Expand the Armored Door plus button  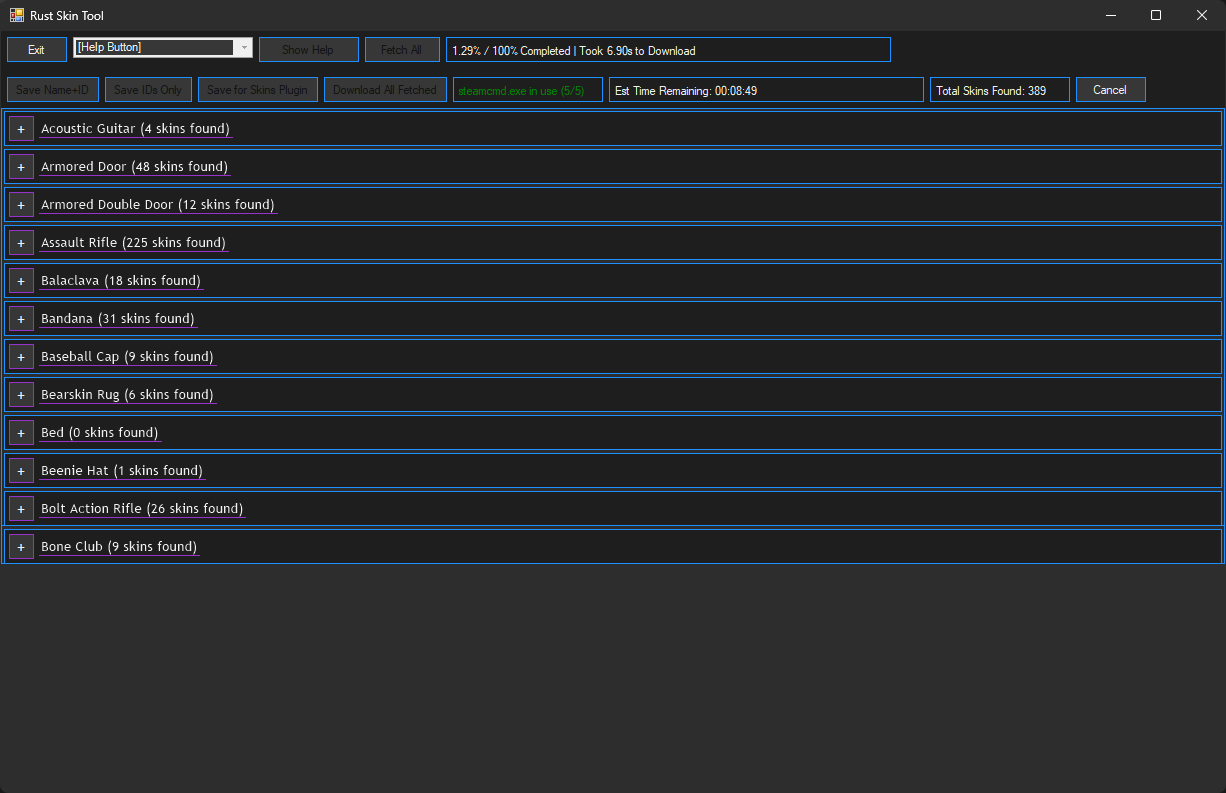point(21,167)
